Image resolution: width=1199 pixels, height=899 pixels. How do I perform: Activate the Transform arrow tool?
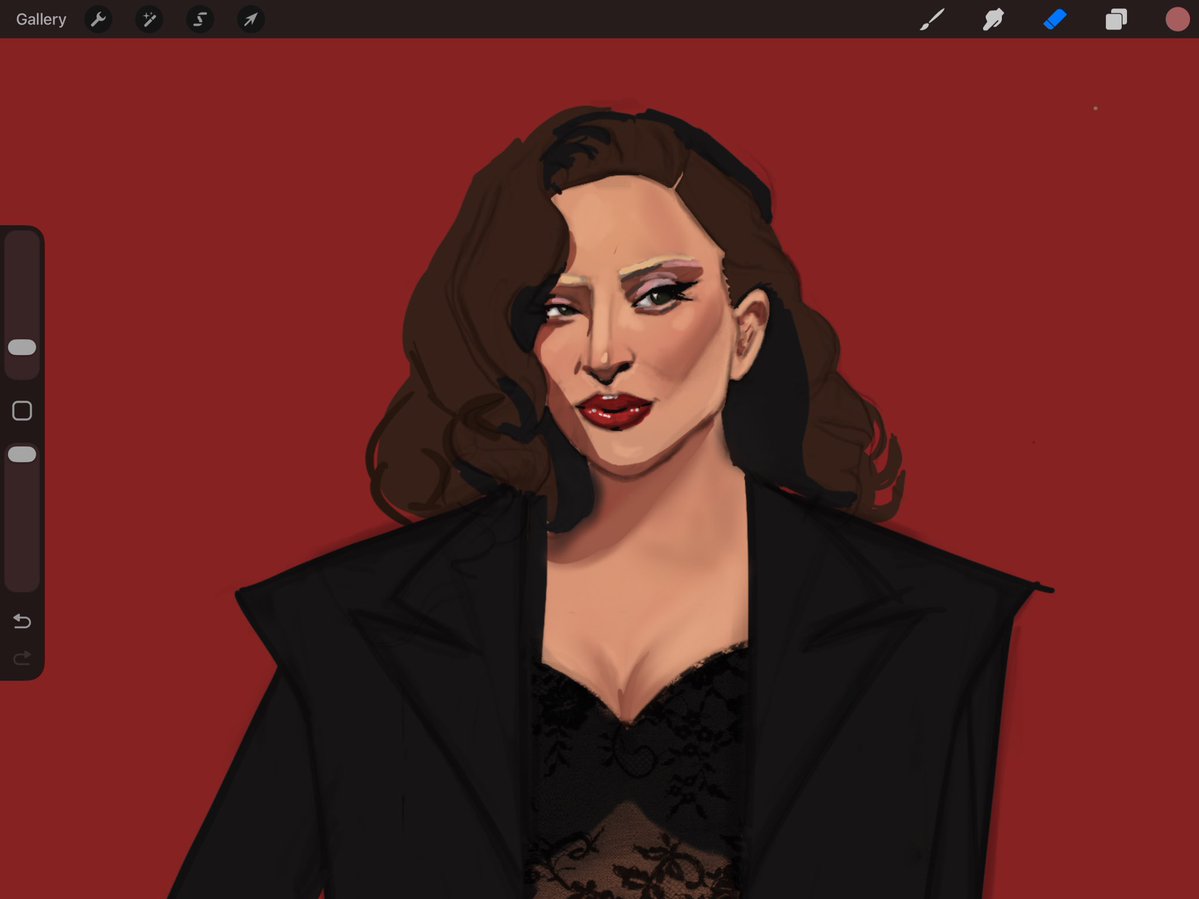pos(251,19)
